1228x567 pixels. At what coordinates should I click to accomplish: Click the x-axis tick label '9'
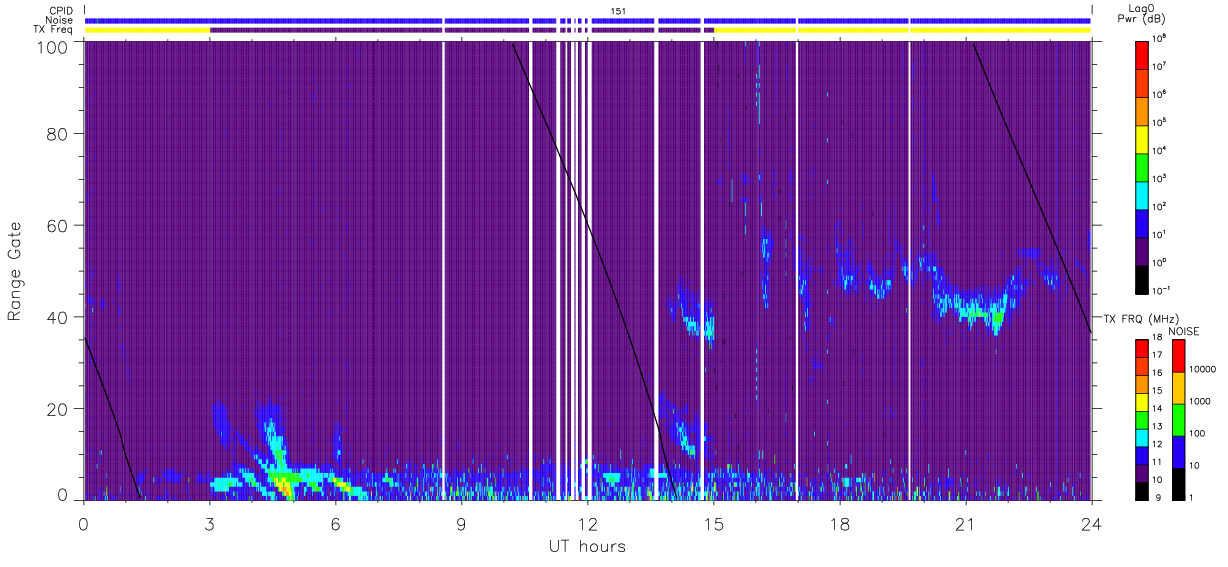click(x=462, y=523)
